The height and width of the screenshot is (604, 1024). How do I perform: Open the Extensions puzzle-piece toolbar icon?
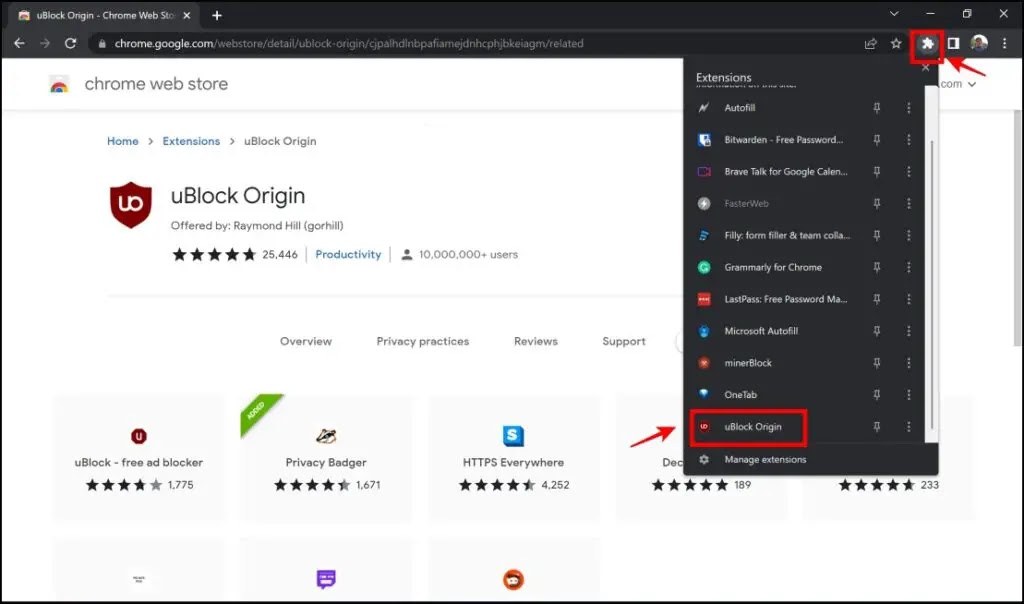tap(927, 44)
